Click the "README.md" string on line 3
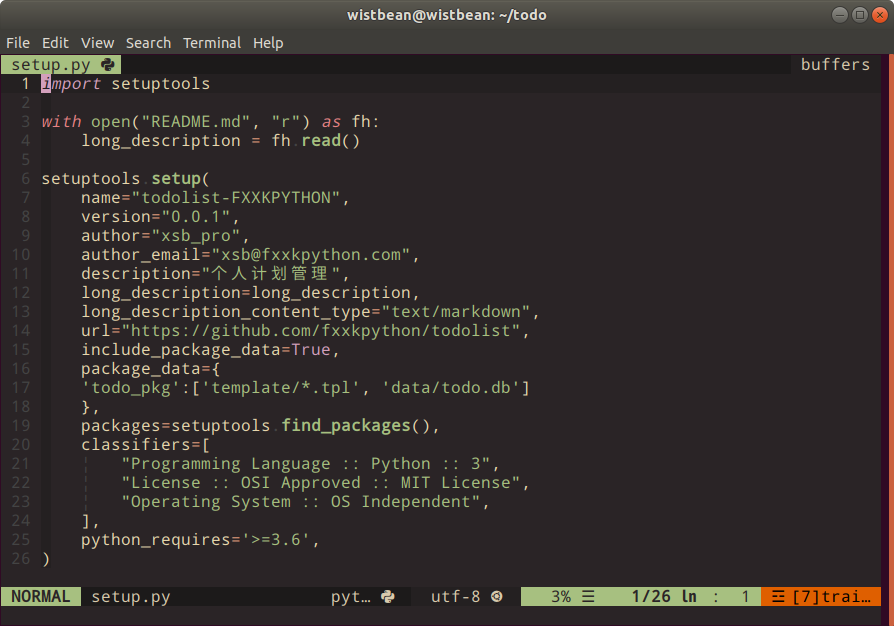Viewport: 894px width, 626px height. (196, 121)
